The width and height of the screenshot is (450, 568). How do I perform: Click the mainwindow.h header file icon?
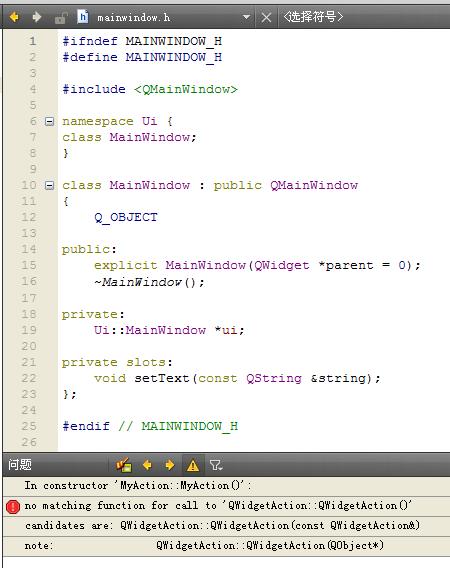point(83,17)
